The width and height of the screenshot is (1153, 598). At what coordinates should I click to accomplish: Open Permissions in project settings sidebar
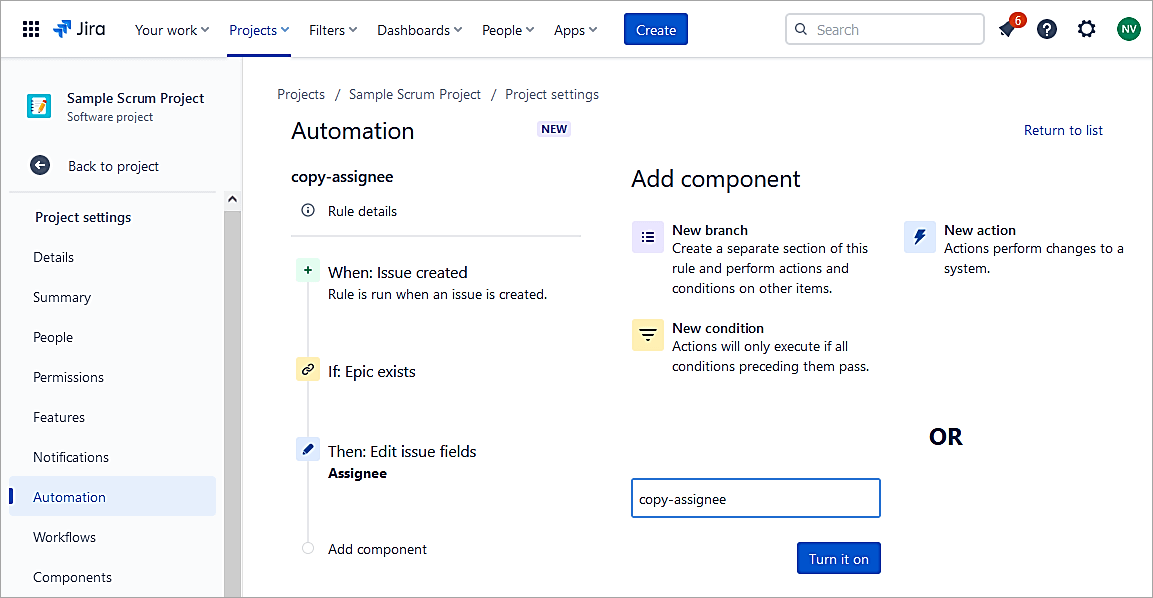click(x=68, y=377)
